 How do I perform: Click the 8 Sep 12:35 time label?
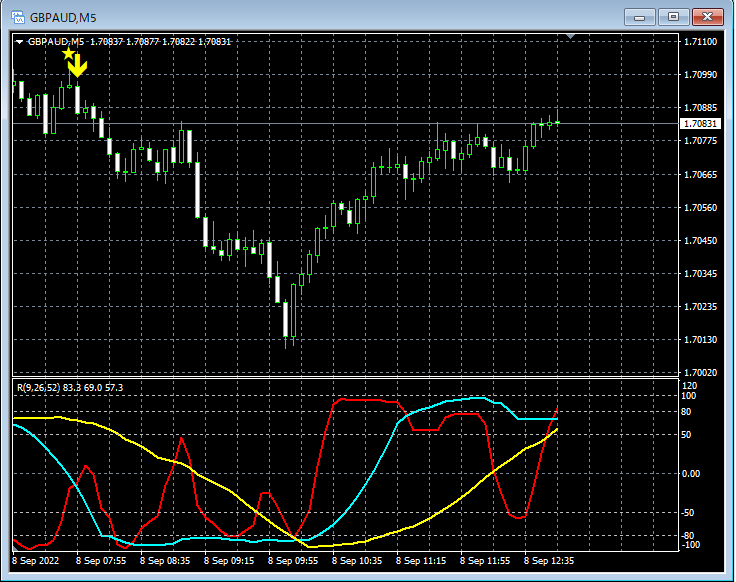(549, 561)
